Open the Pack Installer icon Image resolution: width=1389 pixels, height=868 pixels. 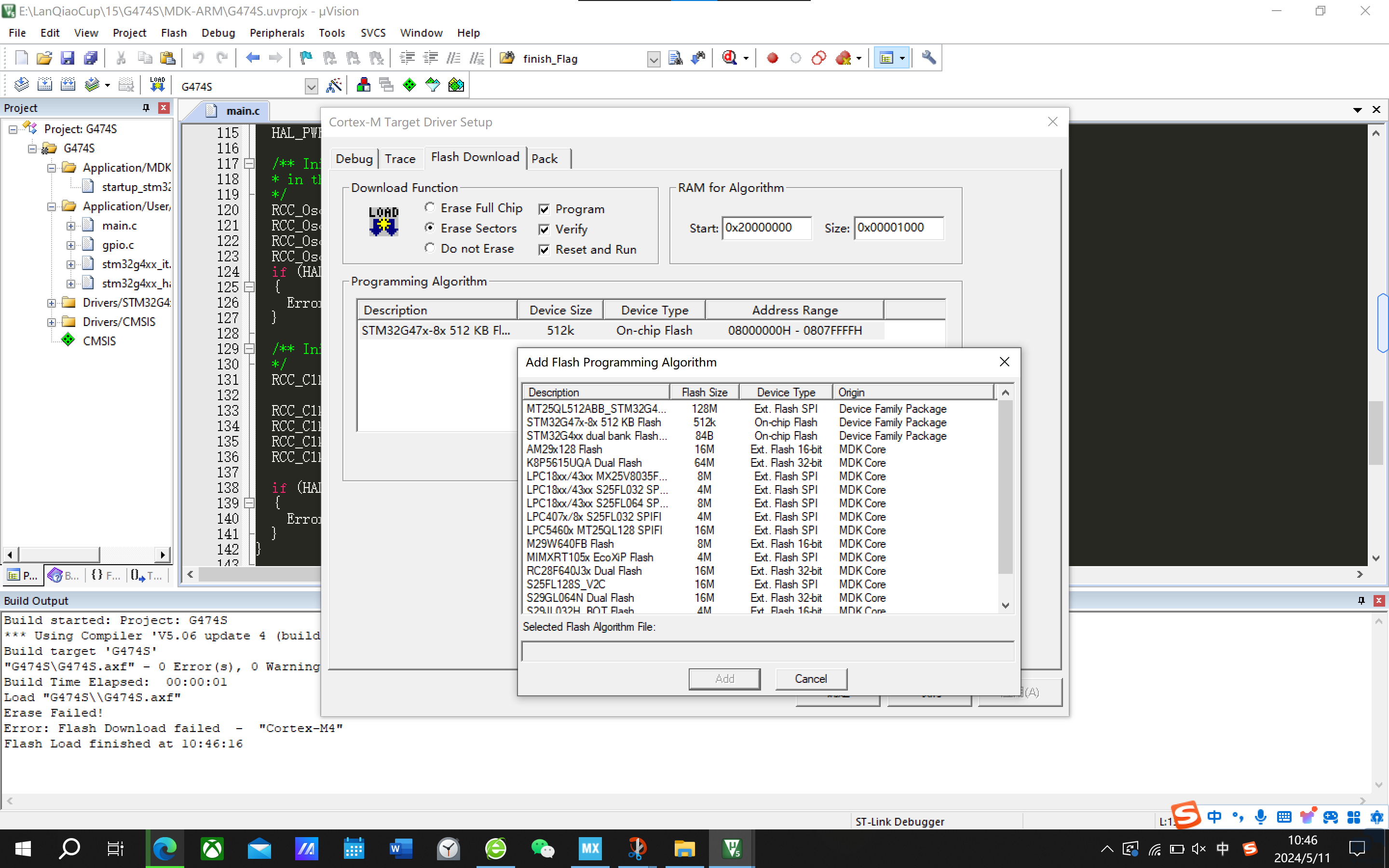point(456,85)
